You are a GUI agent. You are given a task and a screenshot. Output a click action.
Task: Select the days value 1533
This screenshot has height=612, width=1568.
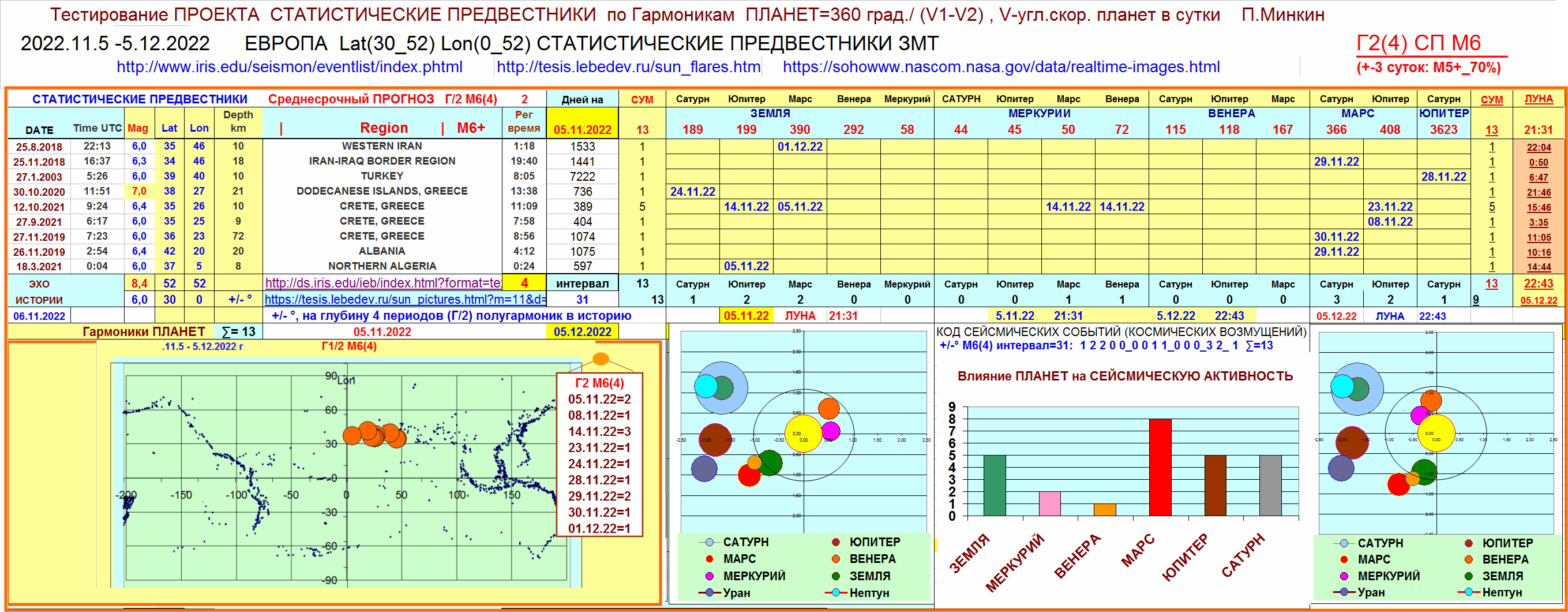coord(582,147)
